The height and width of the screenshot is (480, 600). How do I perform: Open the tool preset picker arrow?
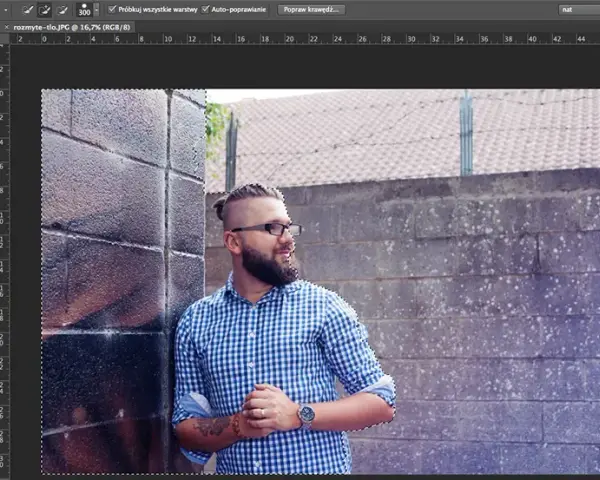pos(5,10)
